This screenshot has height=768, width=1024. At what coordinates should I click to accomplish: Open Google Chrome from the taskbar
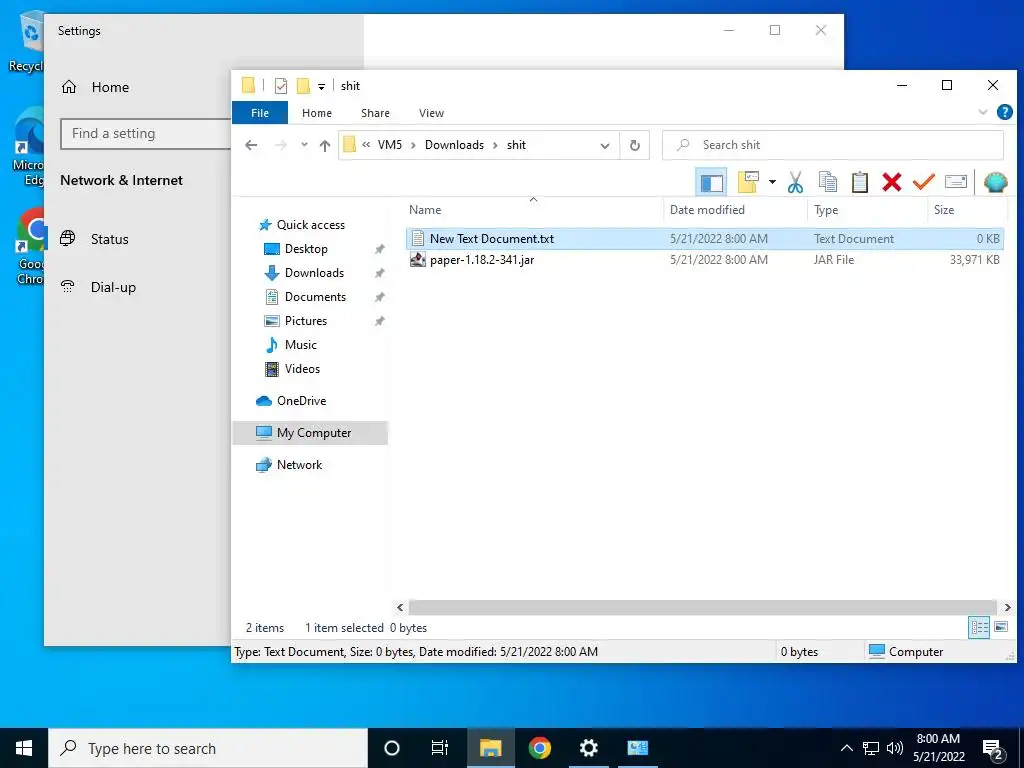(x=539, y=748)
